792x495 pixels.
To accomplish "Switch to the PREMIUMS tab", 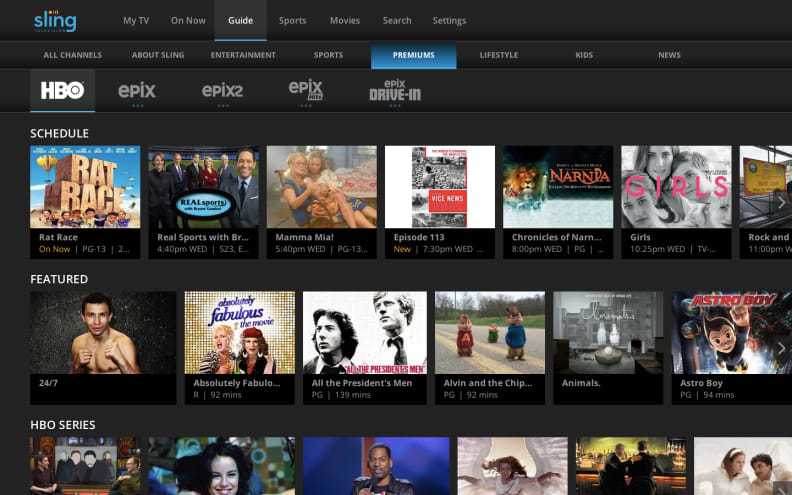I will coord(414,55).
